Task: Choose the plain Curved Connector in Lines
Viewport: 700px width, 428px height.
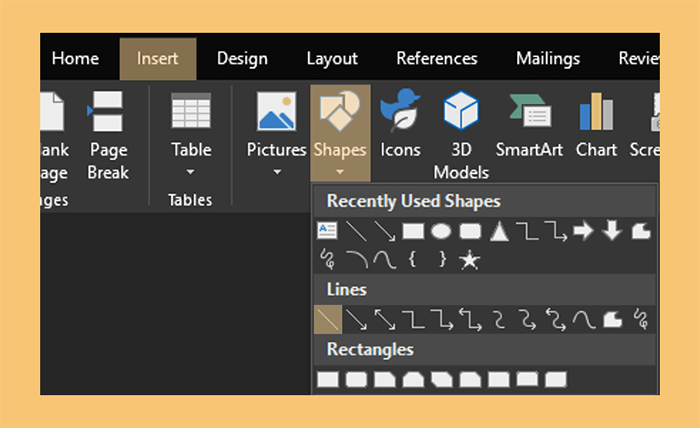Action: tap(499, 320)
